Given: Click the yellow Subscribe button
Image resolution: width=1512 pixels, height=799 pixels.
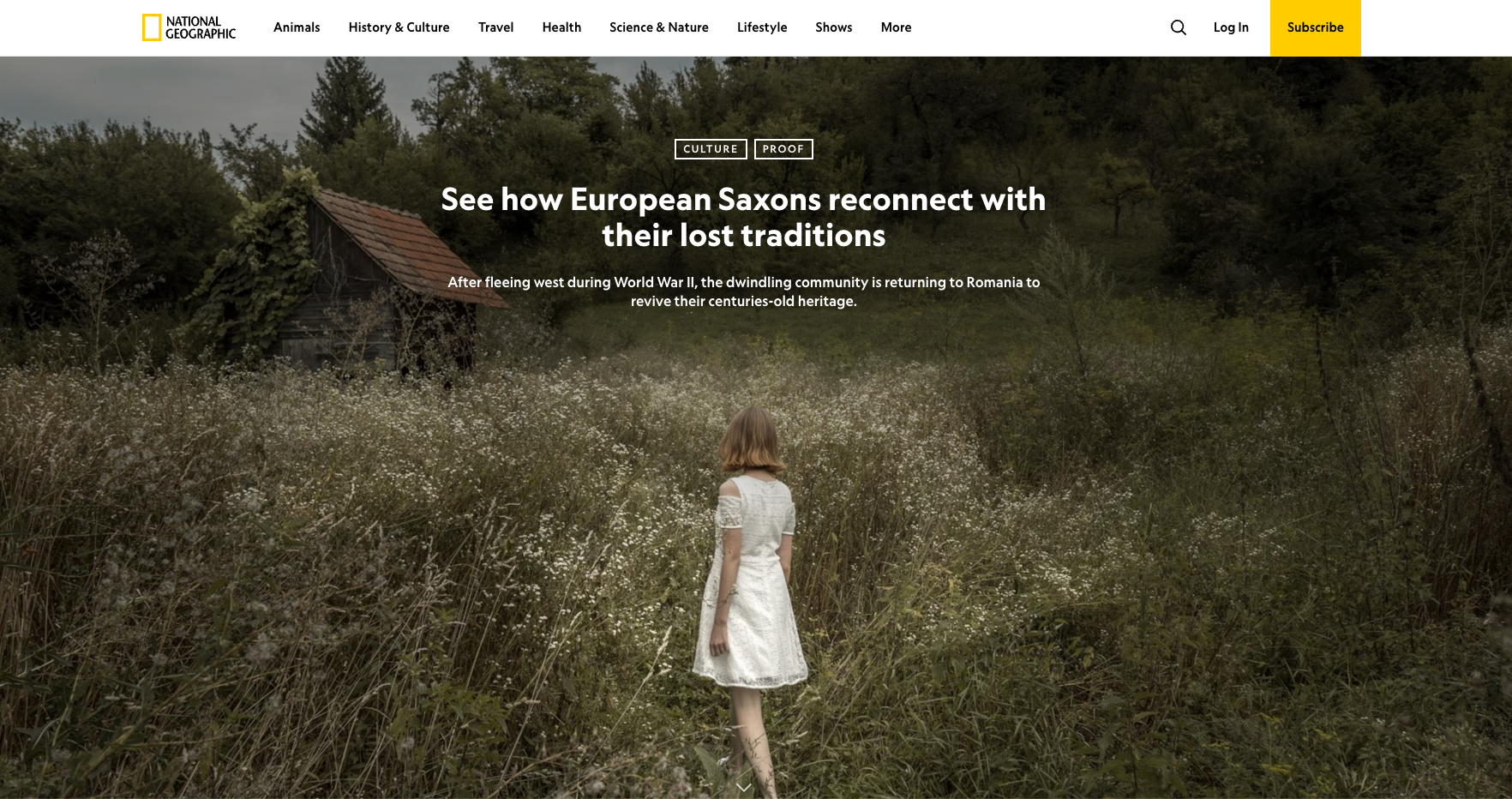Looking at the screenshot, I should [1315, 27].
